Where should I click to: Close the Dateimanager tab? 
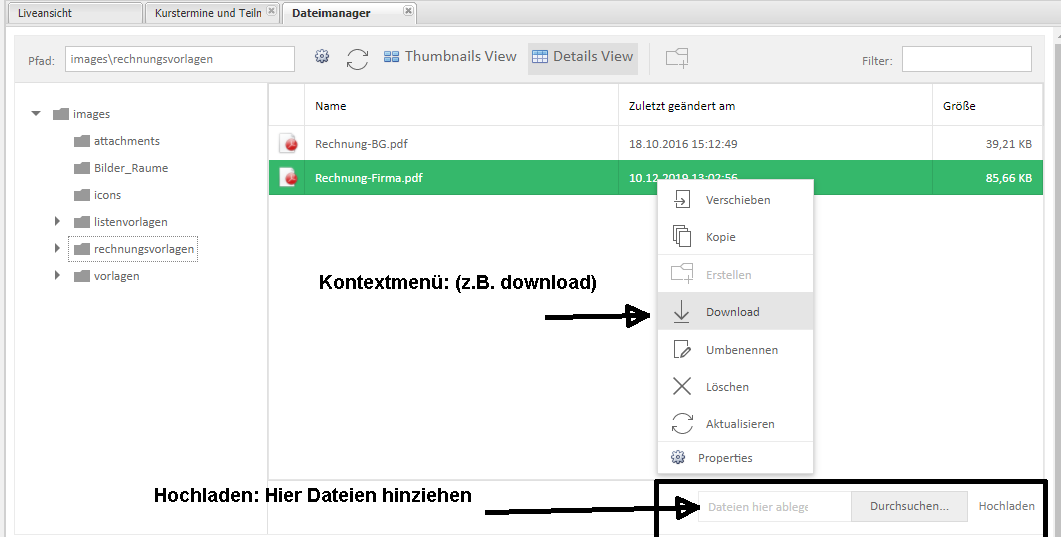click(408, 11)
